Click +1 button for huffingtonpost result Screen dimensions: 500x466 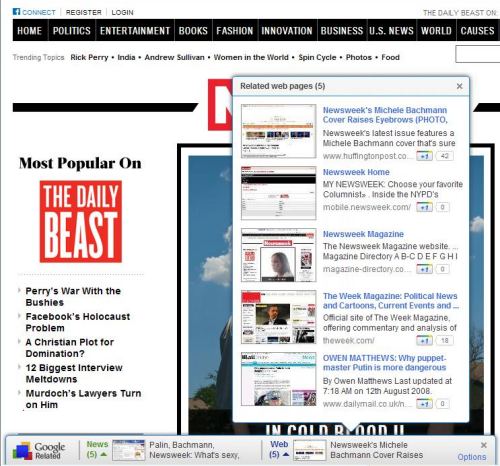(424, 156)
